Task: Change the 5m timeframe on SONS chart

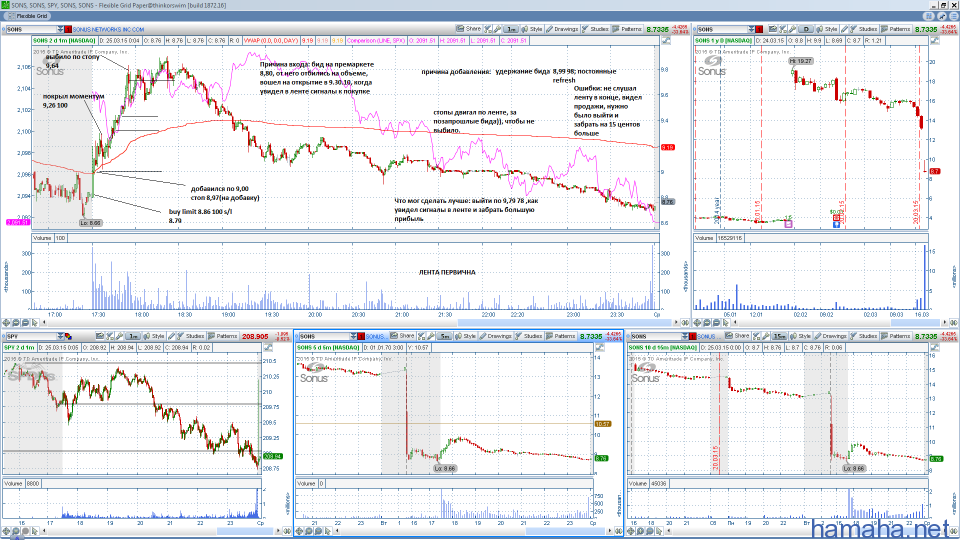Action: coord(445,336)
